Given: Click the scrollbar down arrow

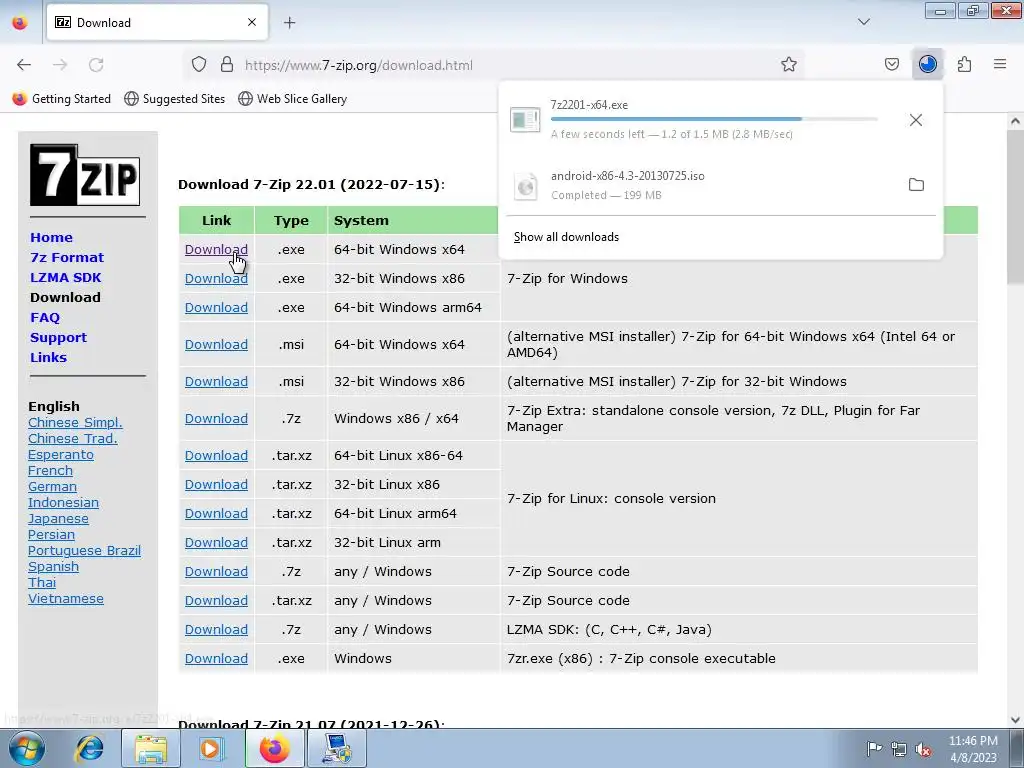Looking at the screenshot, I should (x=1014, y=720).
